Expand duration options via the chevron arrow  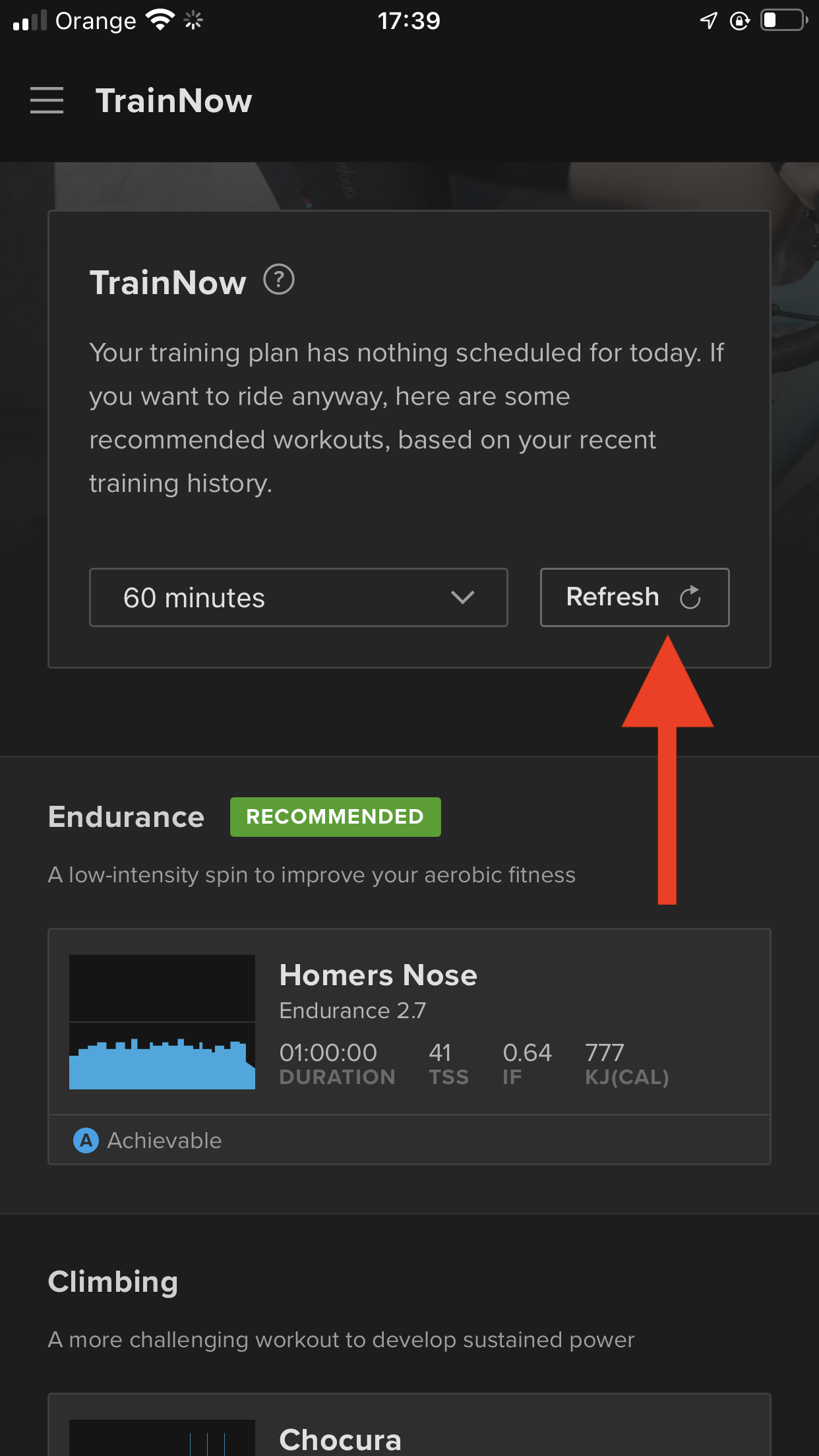(463, 597)
